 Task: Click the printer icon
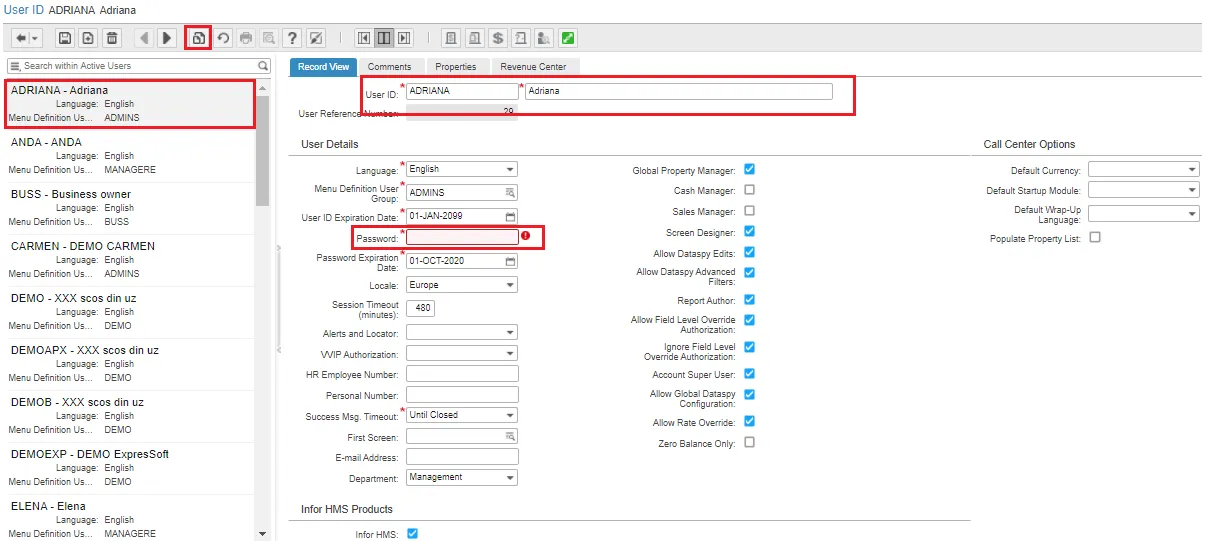click(246, 38)
